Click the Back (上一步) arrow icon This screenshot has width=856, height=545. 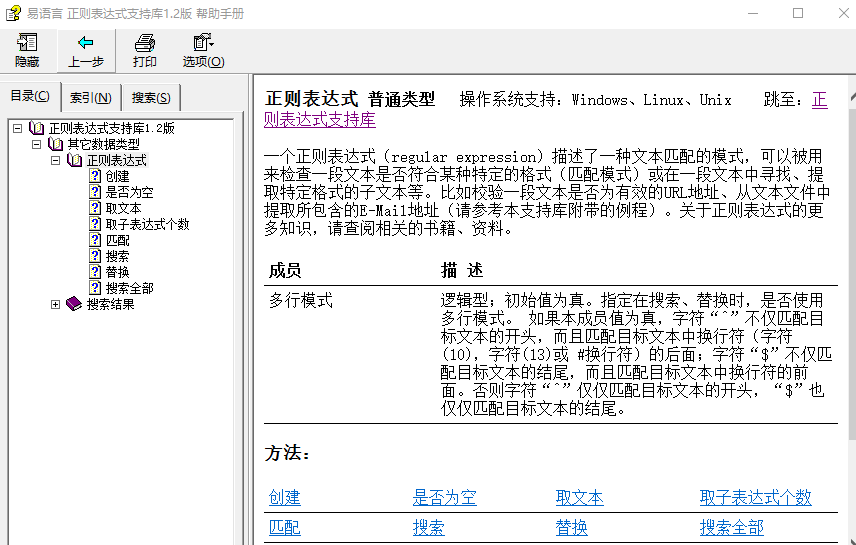pos(85,43)
